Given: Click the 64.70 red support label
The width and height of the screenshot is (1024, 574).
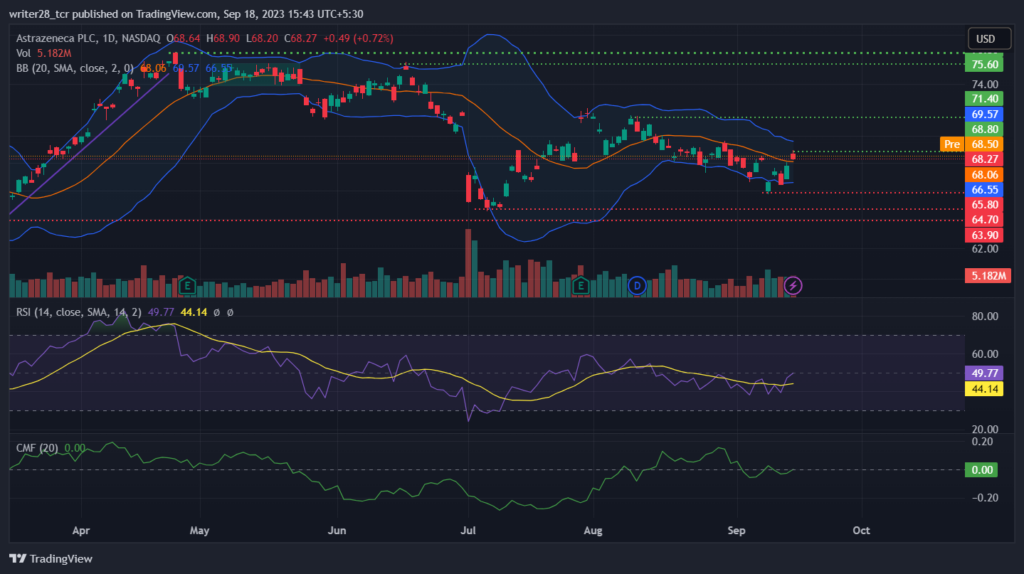Looking at the screenshot, I should coord(985,219).
